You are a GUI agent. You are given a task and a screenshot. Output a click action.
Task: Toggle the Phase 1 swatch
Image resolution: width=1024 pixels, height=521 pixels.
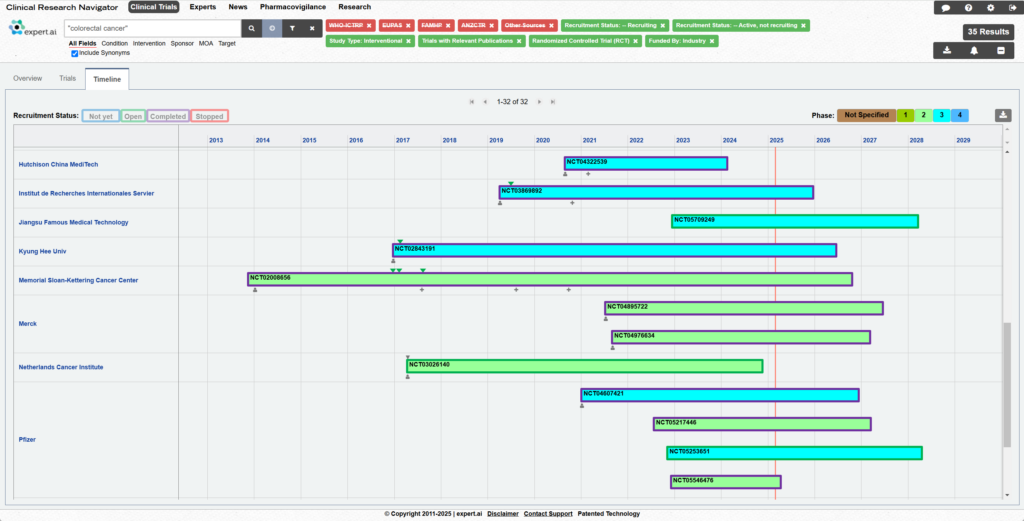[x=905, y=115]
